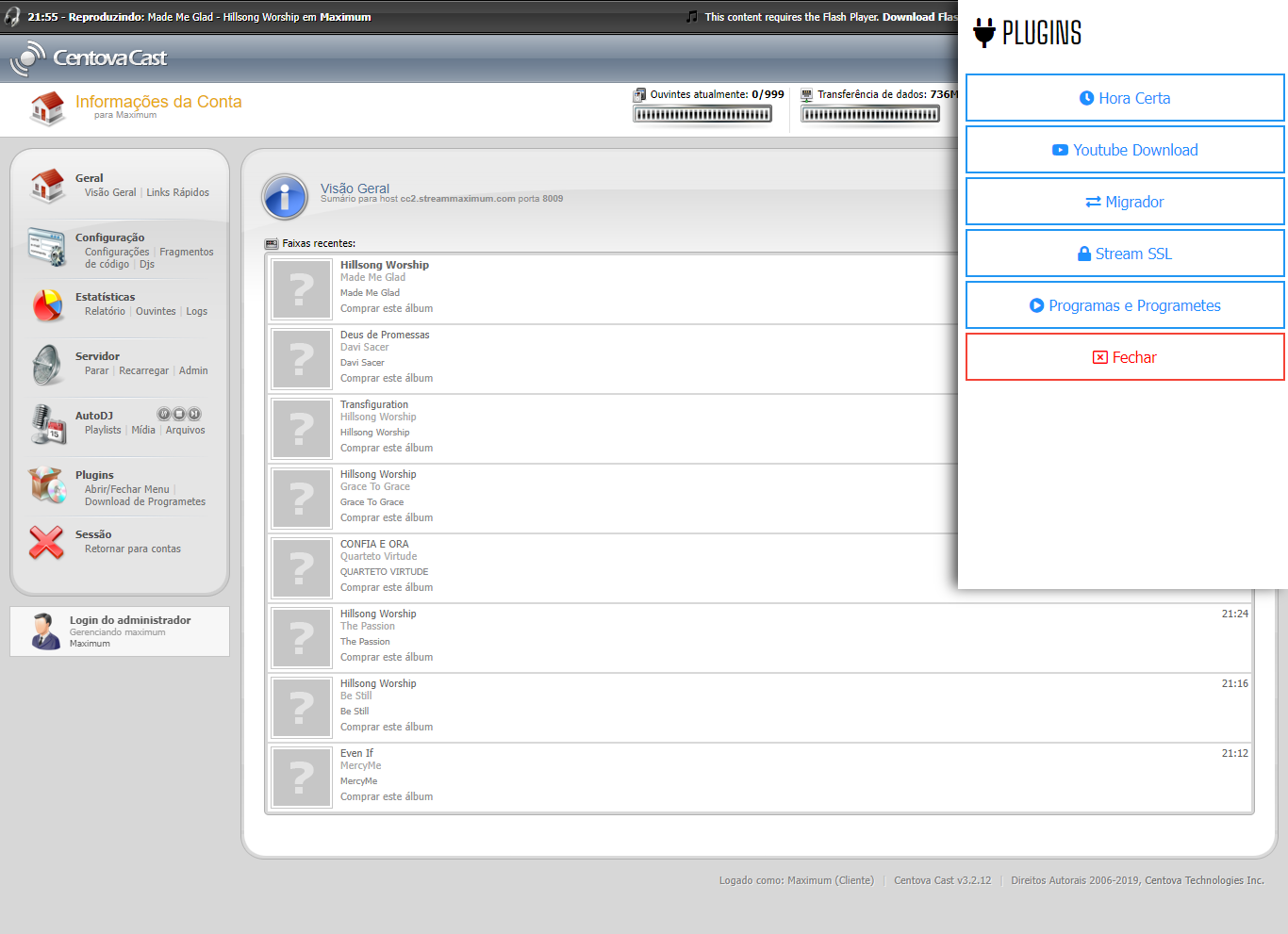This screenshot has width=1288, height=934.
Task: Open the Stream SSL plugin
Action: pyautogui.click(x=1125, y=254)
